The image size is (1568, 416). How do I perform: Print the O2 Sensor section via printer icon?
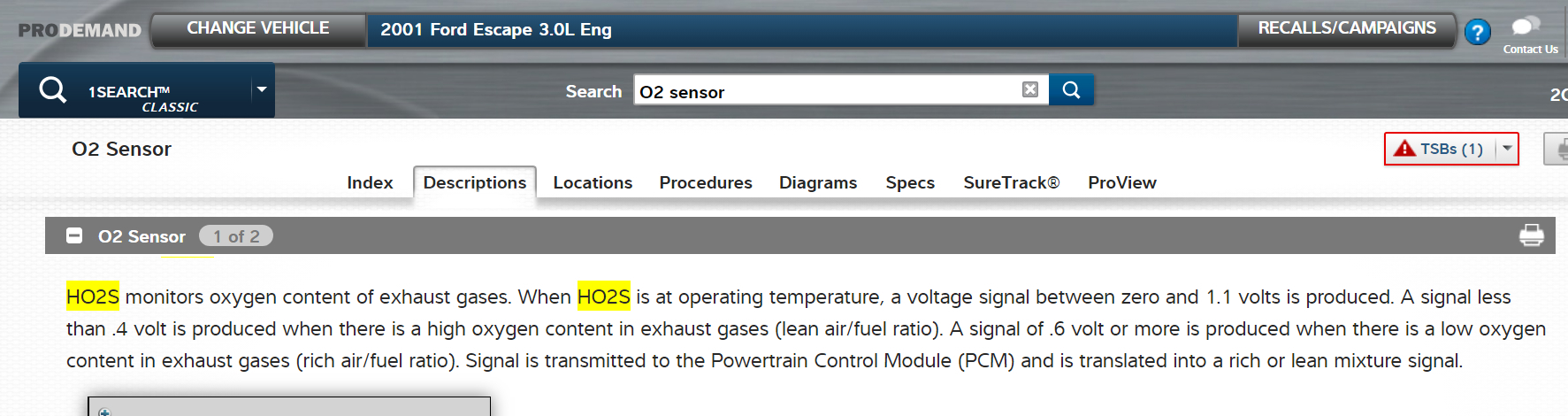point(1531,235)
